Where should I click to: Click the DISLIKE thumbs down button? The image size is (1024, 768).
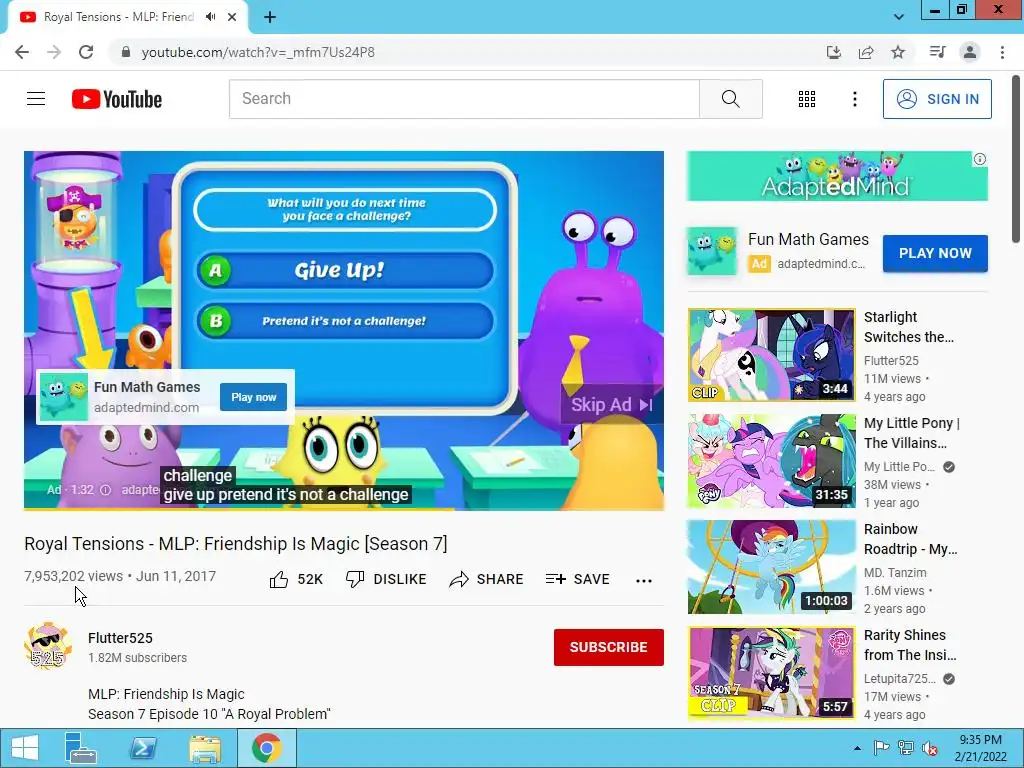tap(386, 579)
